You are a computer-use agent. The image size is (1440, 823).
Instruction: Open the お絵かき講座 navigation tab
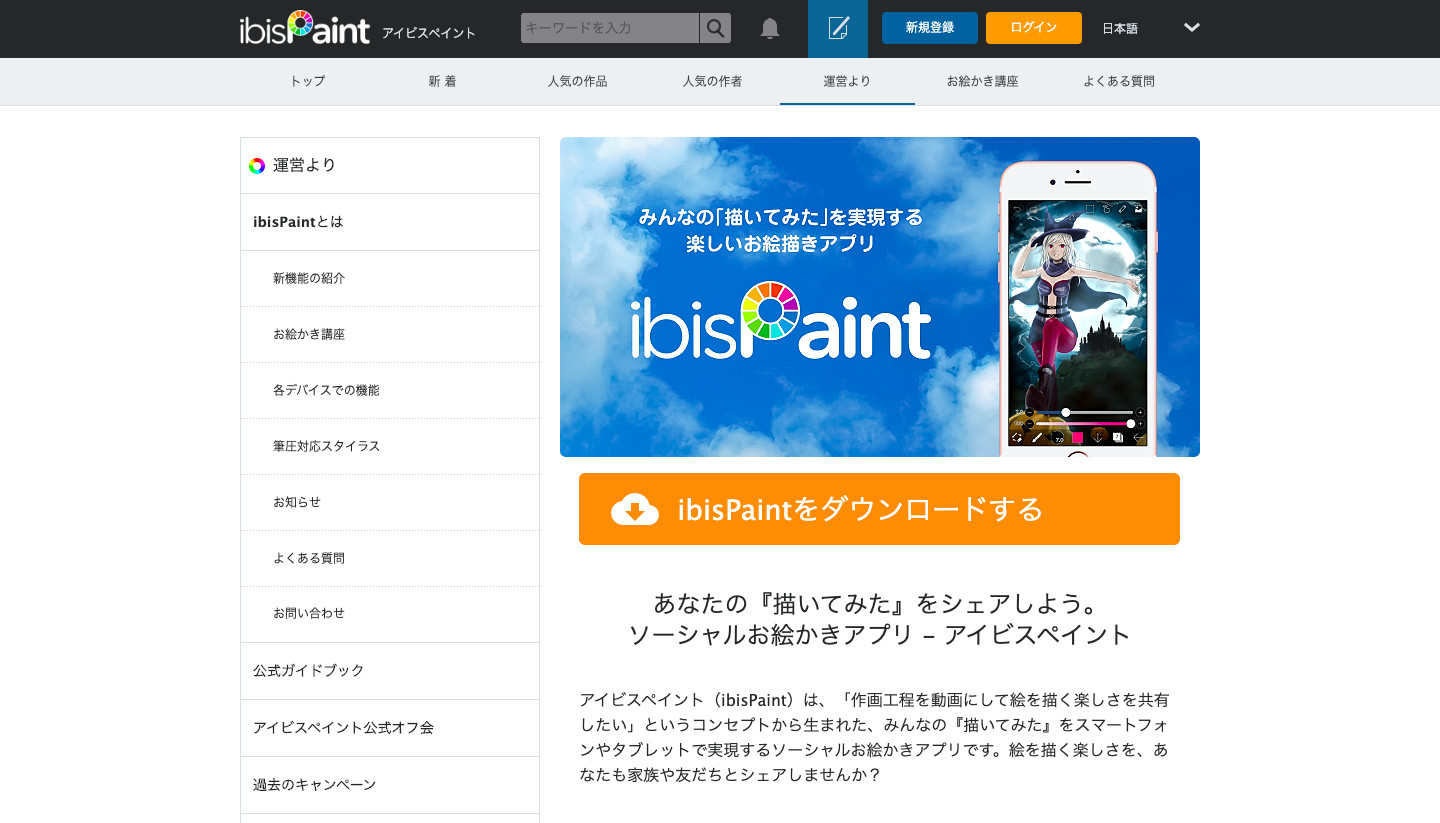click(982, 82)
